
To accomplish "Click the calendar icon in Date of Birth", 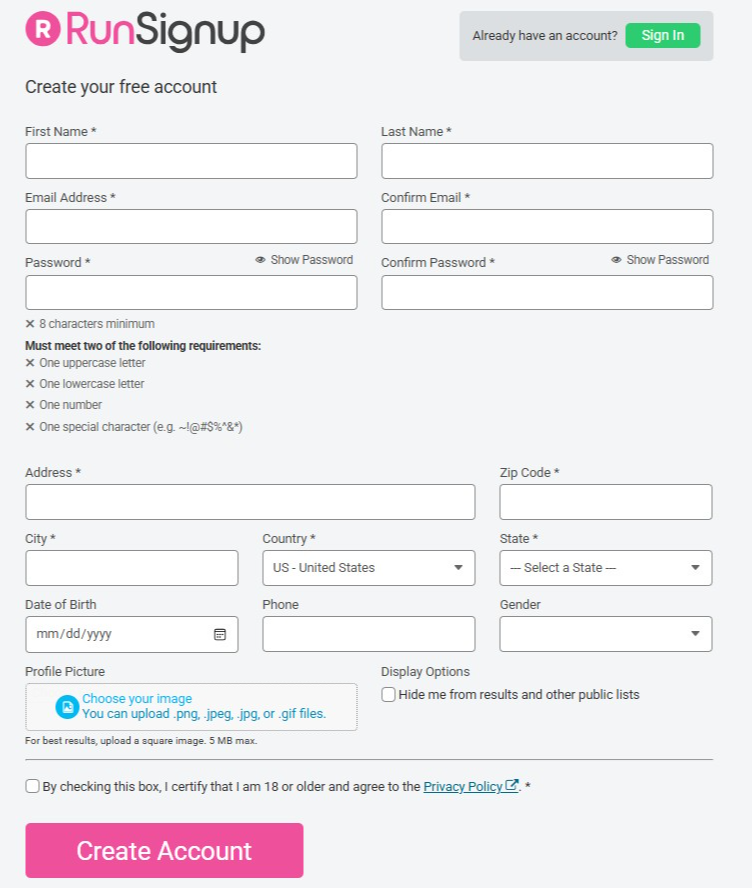I will (x=220, y=634).
